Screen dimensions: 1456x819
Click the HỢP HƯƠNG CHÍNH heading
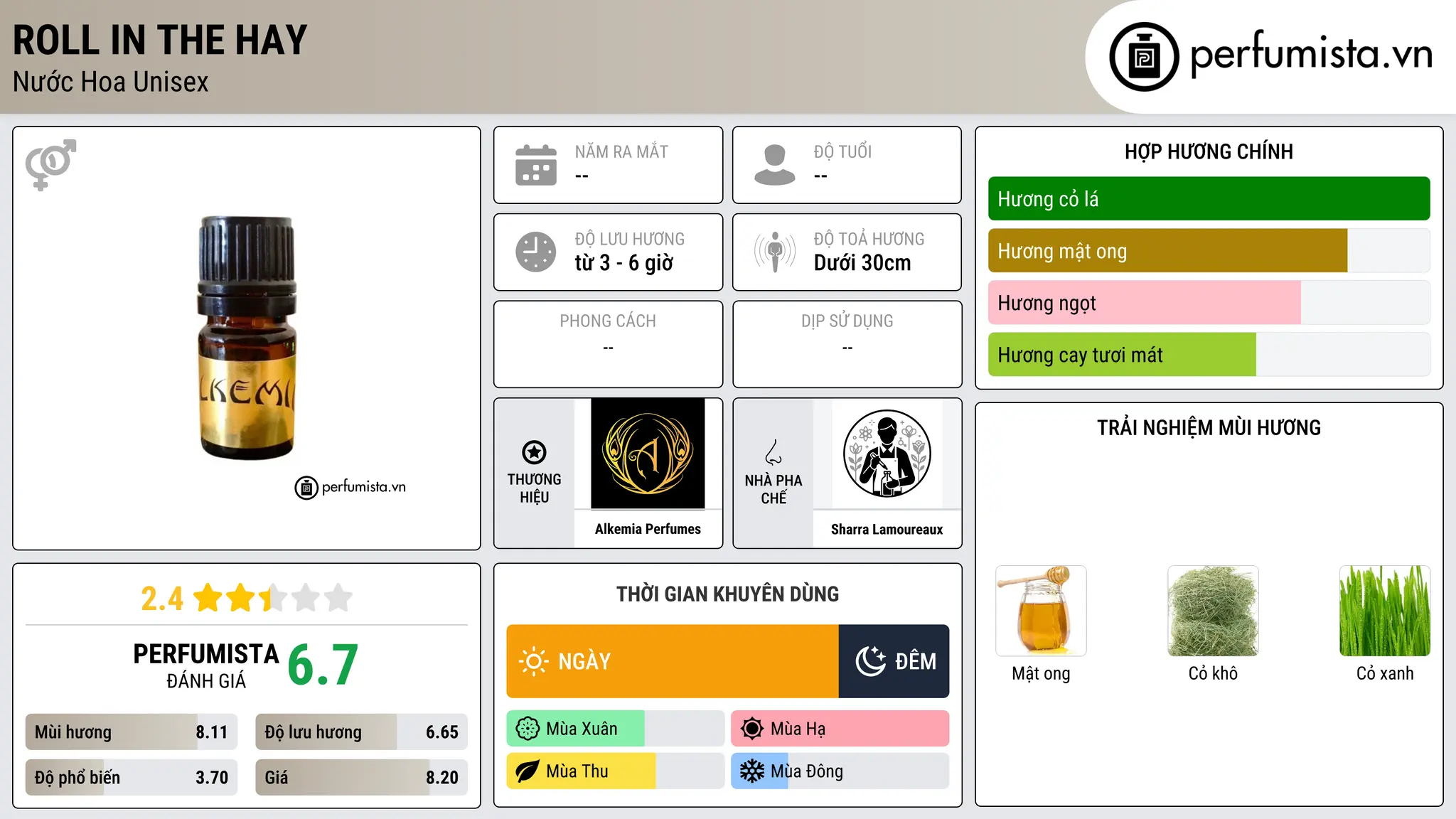coord(1209,152)
